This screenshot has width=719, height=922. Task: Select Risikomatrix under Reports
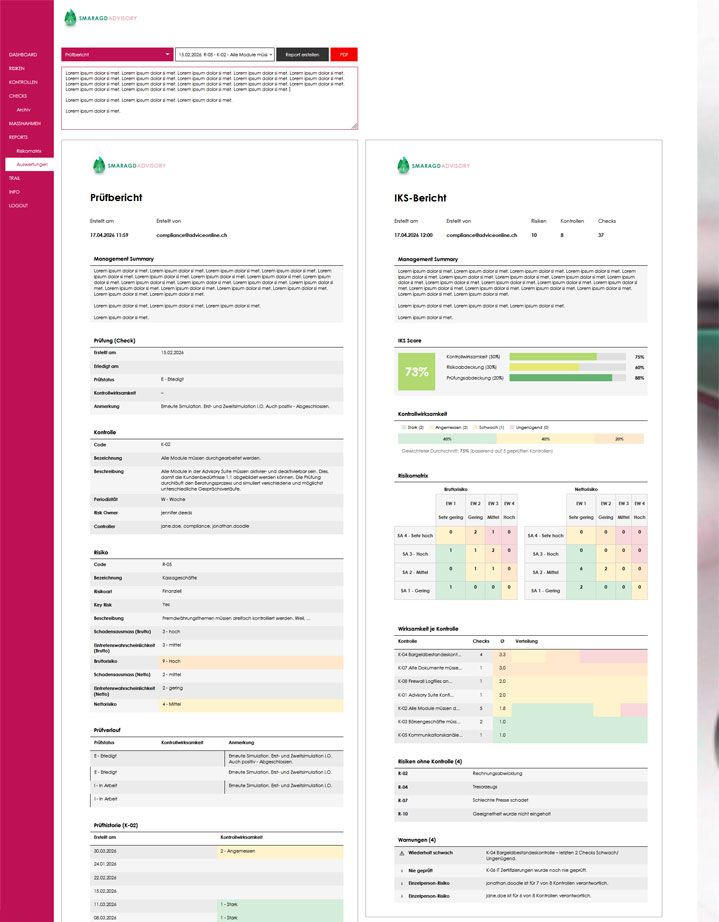coord(29,150)
